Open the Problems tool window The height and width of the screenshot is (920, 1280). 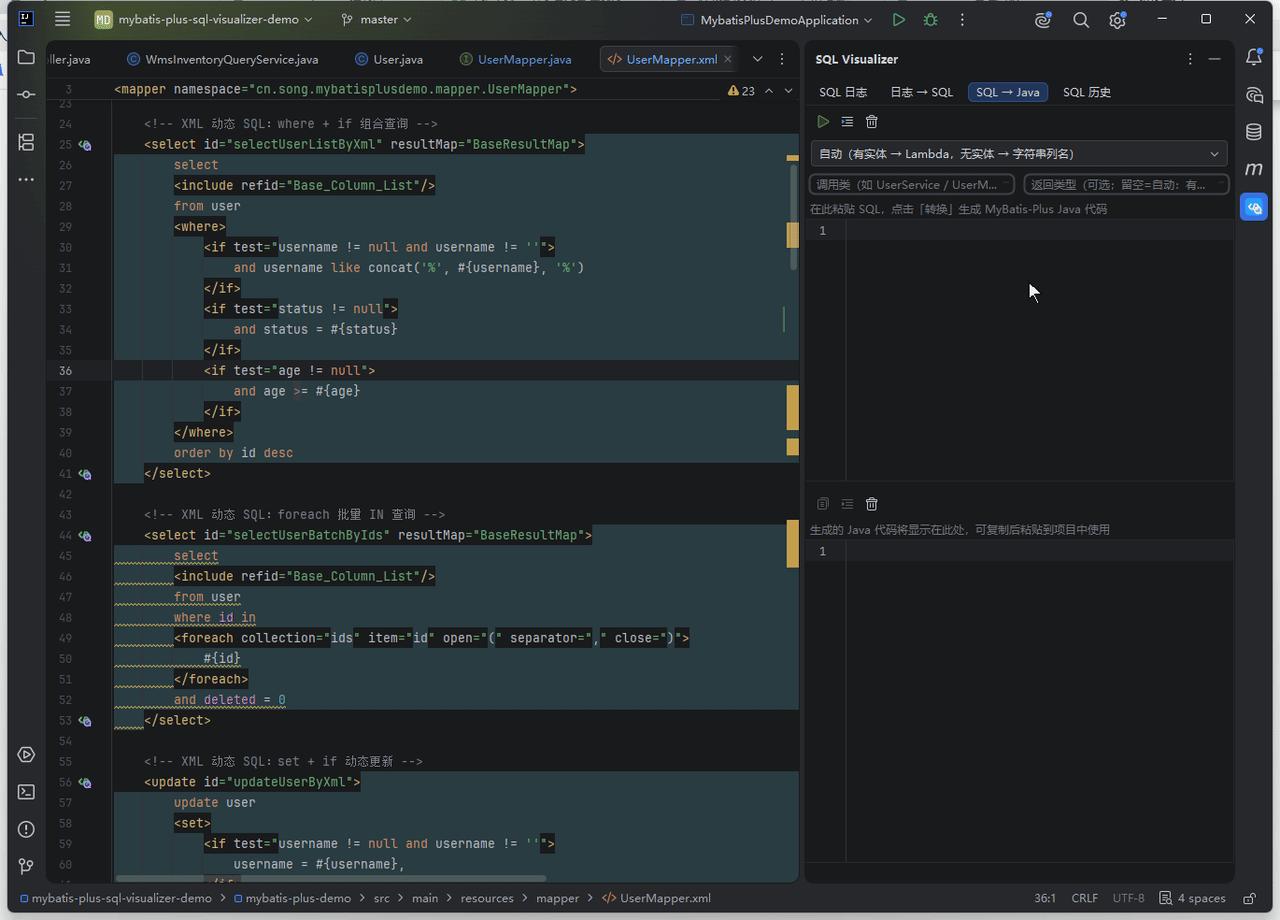point(26,829)
